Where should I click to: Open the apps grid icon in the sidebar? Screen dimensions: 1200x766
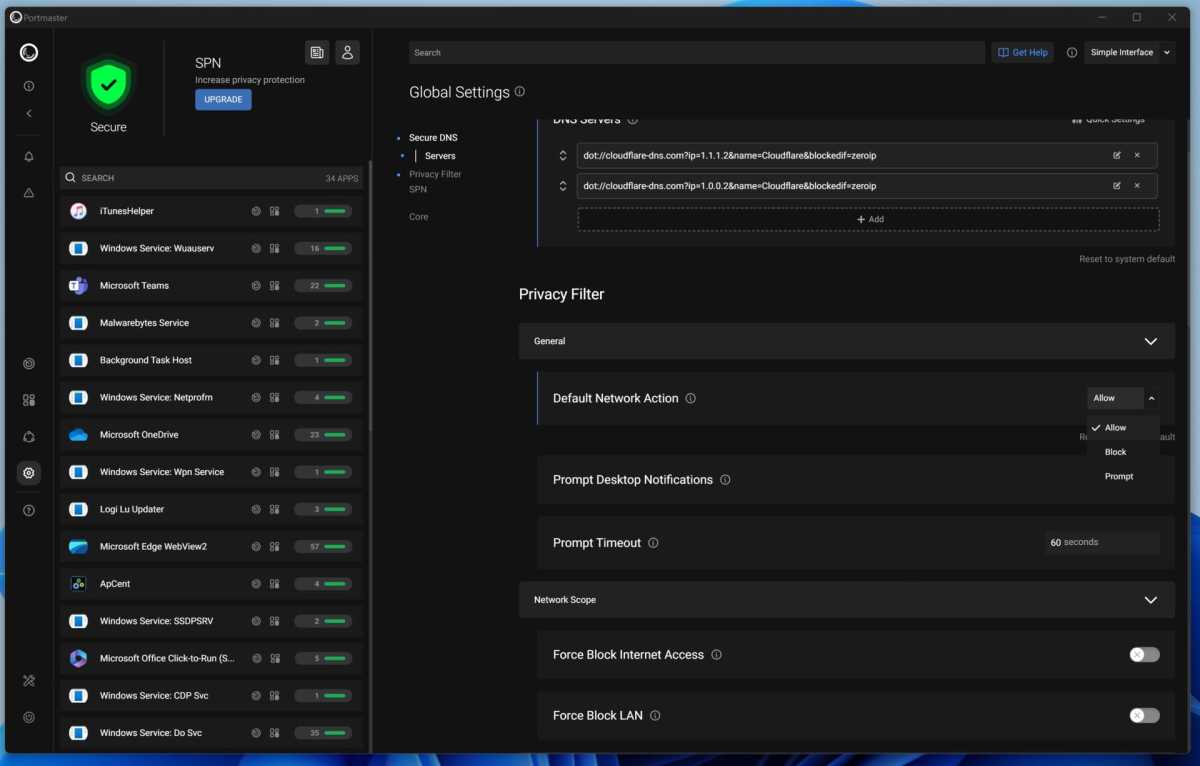pos(29,400)
